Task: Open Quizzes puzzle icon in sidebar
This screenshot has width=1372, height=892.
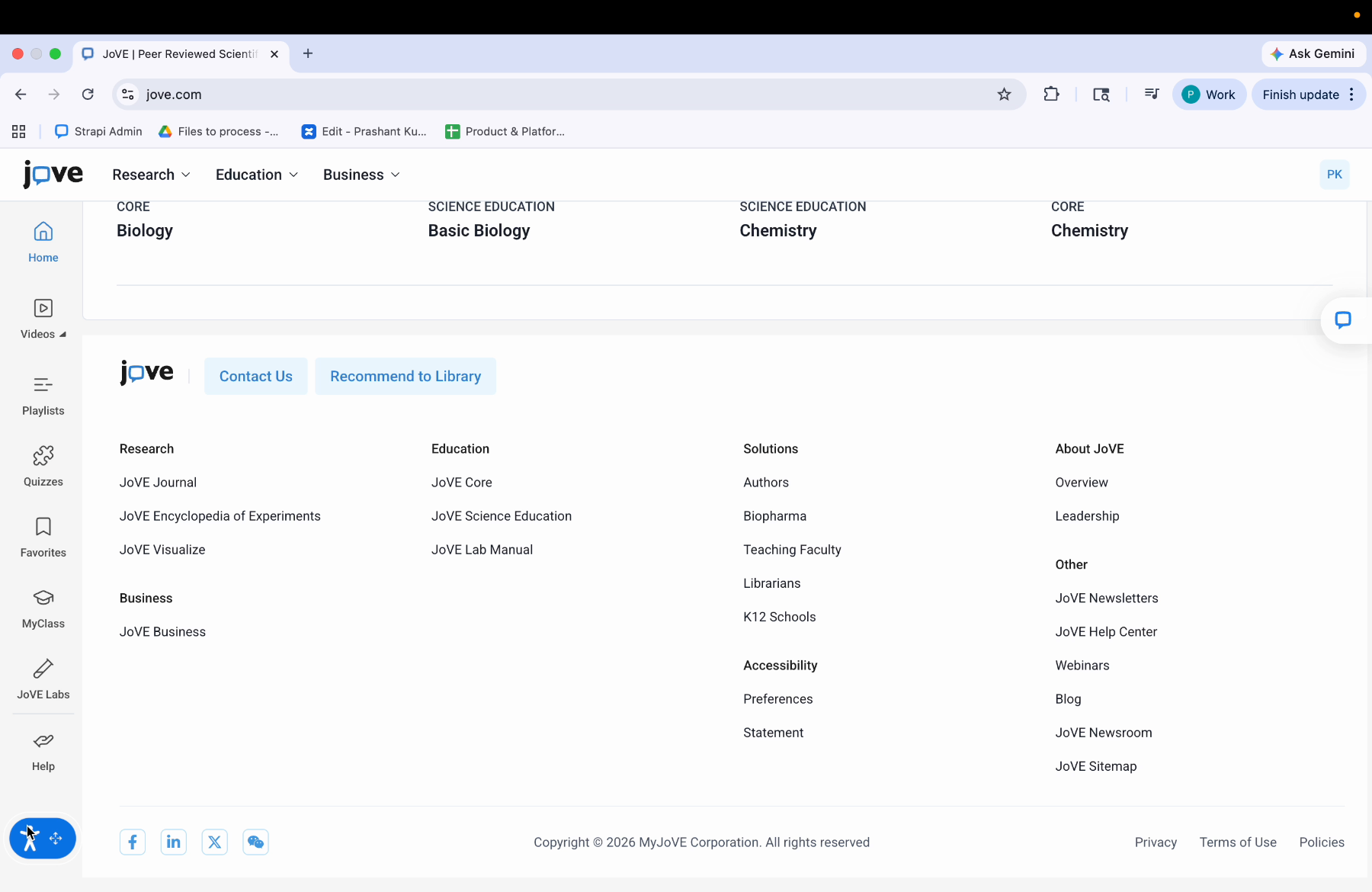Action: coord(43,456)
